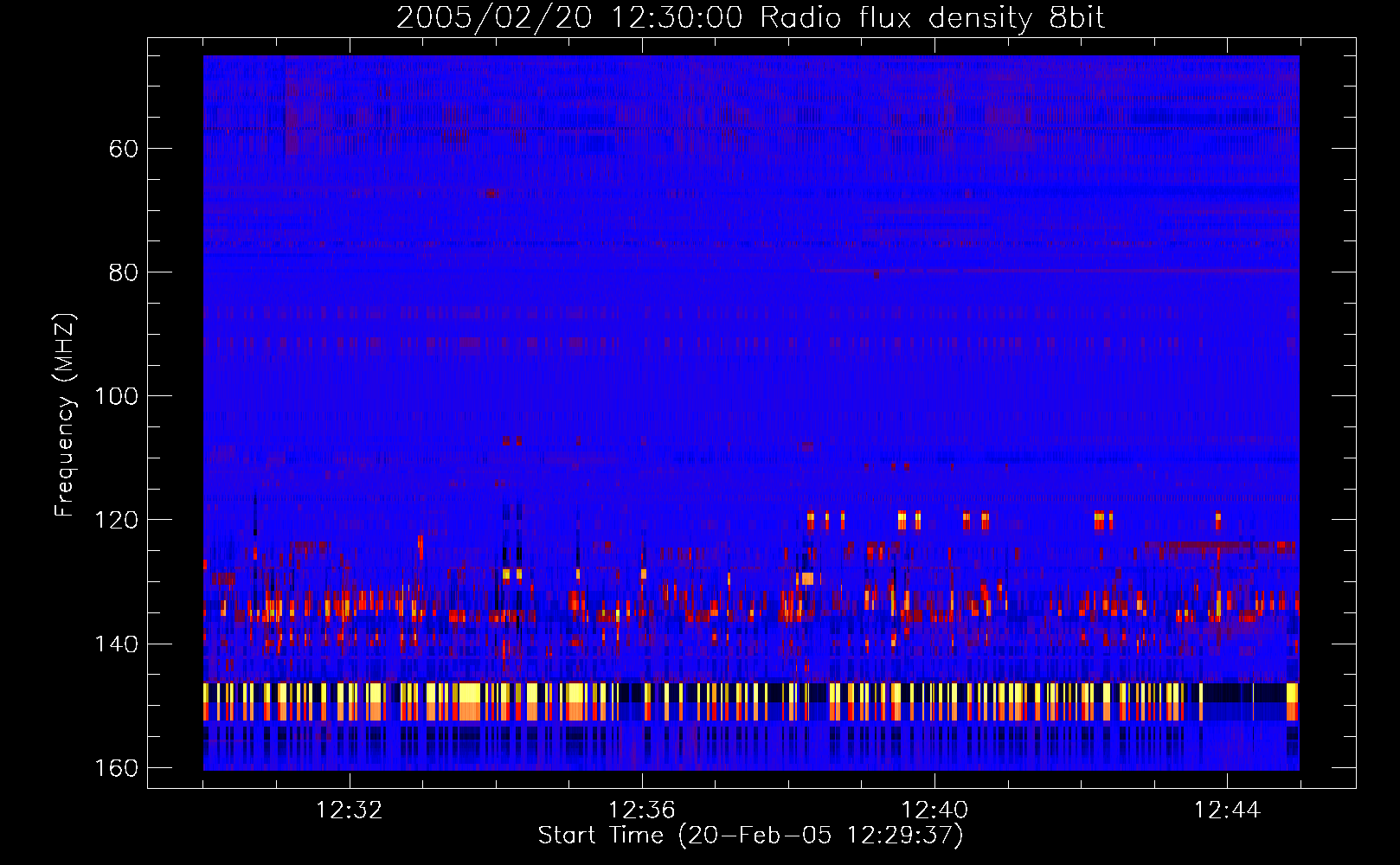Click the "140" frequency tick label

coord(116,644)
